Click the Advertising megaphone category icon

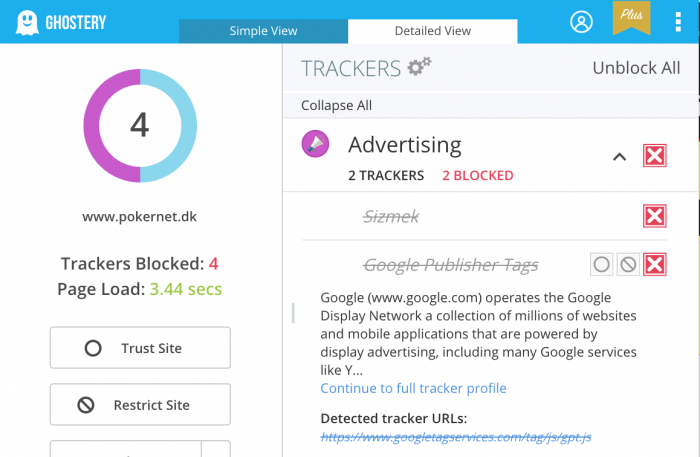point(315,144)
